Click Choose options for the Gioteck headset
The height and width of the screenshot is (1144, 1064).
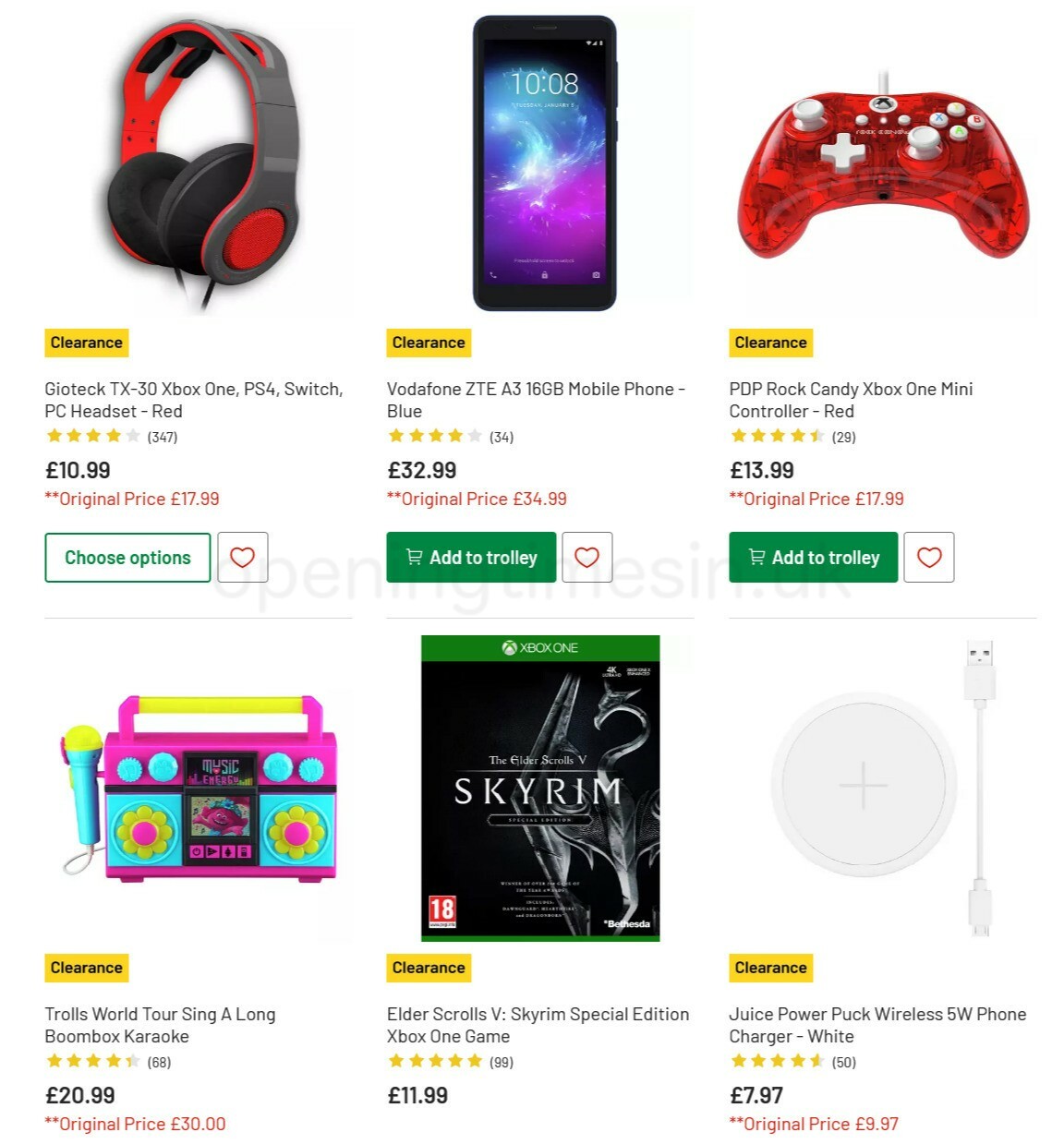click(127, 557)
